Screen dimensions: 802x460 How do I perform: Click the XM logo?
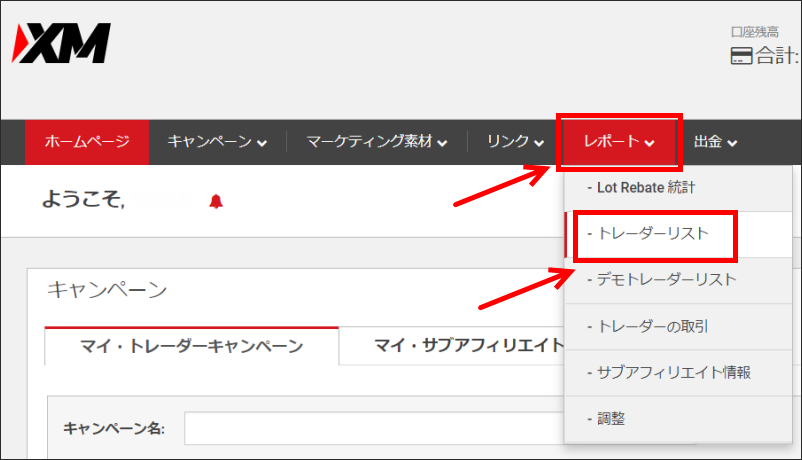[61, 43]
